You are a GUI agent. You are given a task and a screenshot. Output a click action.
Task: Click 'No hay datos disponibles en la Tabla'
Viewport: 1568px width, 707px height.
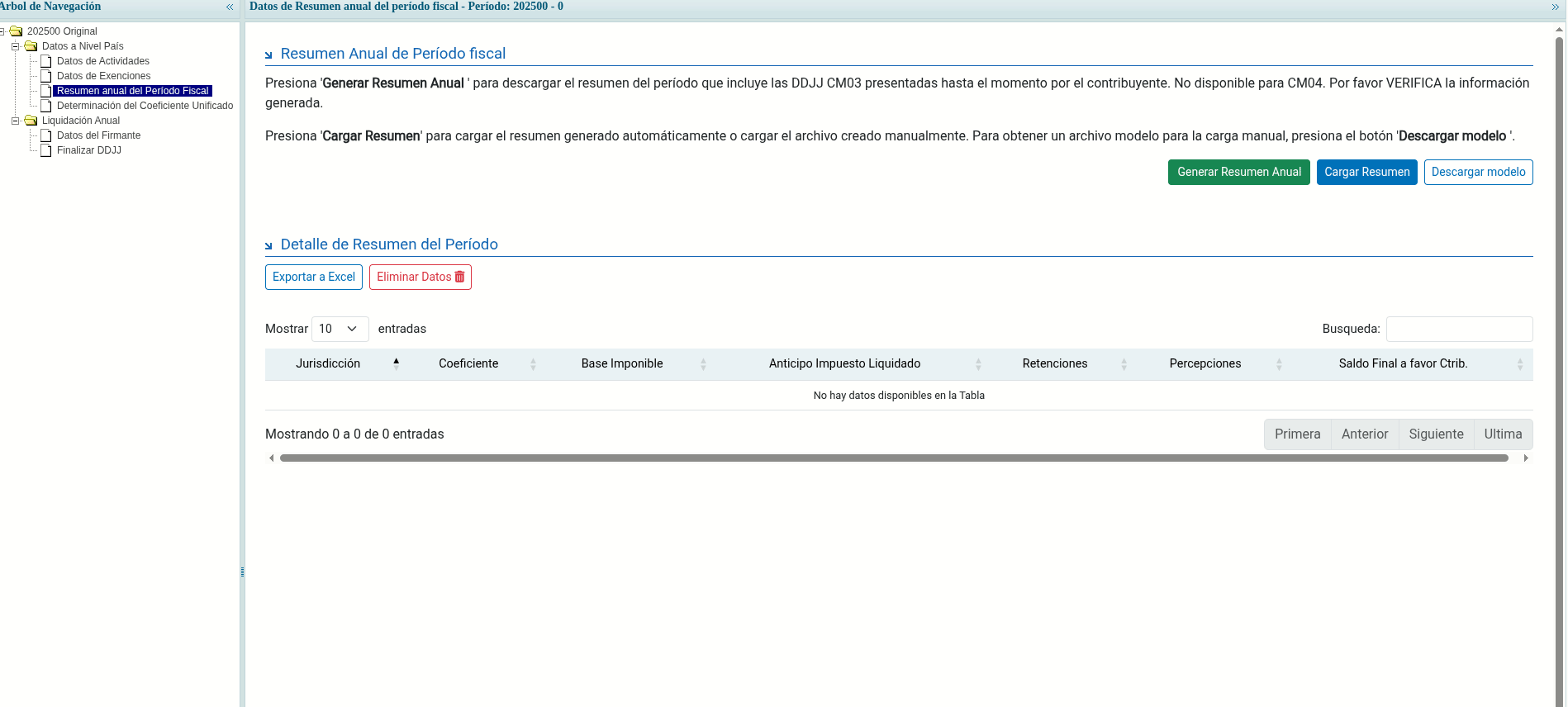899,396
